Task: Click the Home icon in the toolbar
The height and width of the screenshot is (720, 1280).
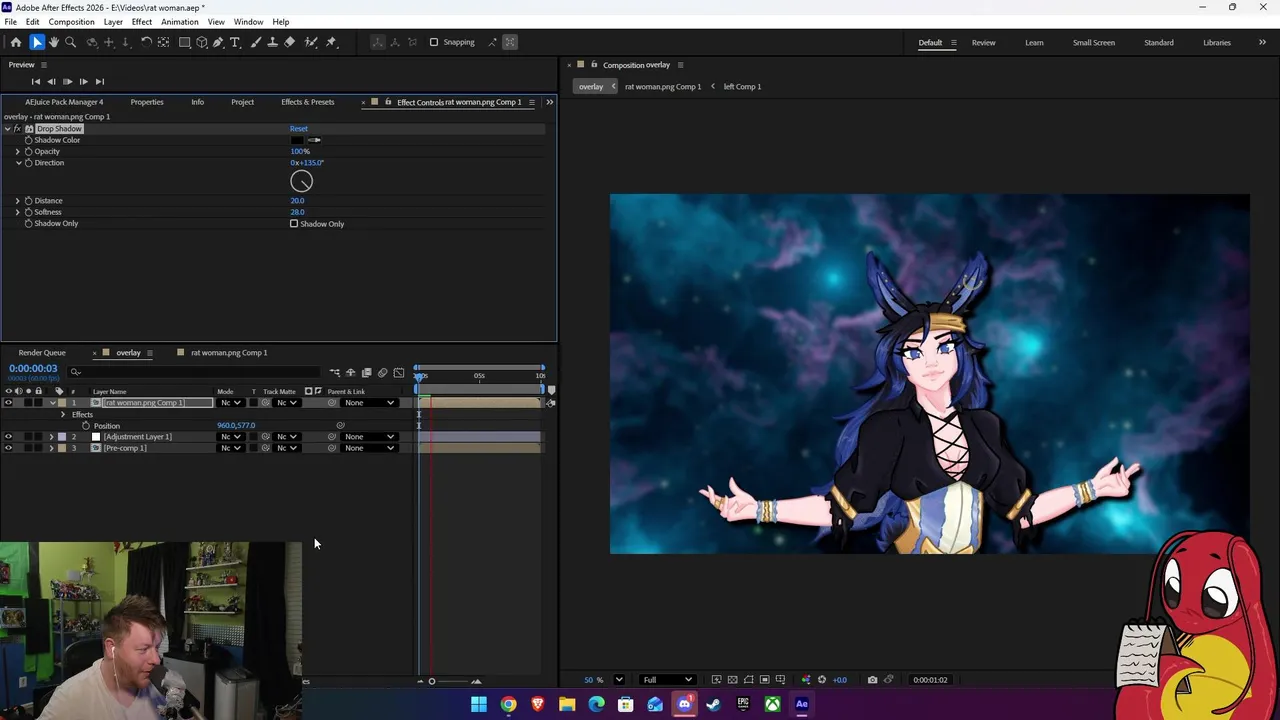Action: [16, 42]
